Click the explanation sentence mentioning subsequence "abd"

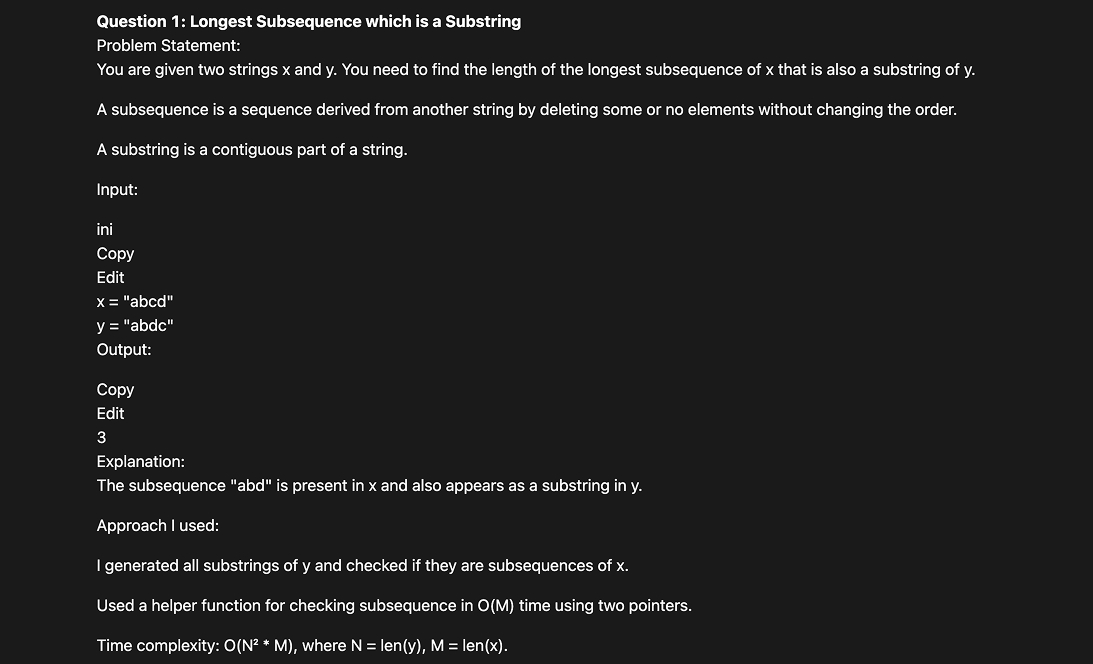tap(369, 486)
